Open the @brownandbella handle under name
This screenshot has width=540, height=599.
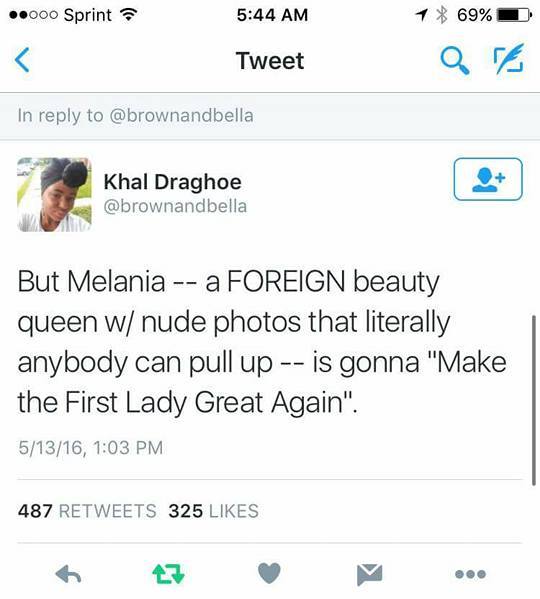[x=175, y=206]
